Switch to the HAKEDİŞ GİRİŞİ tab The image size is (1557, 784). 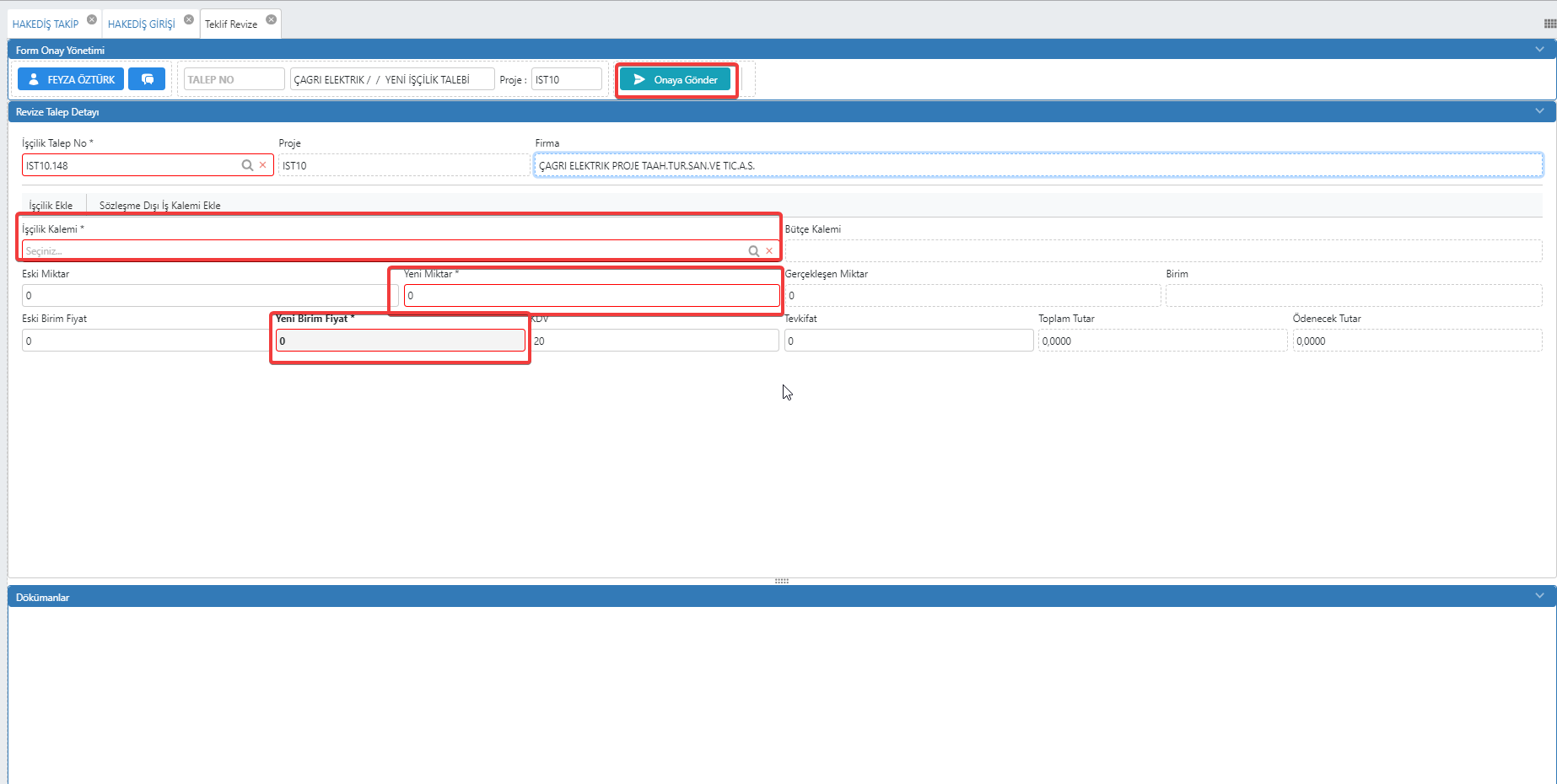coord(142,24)
